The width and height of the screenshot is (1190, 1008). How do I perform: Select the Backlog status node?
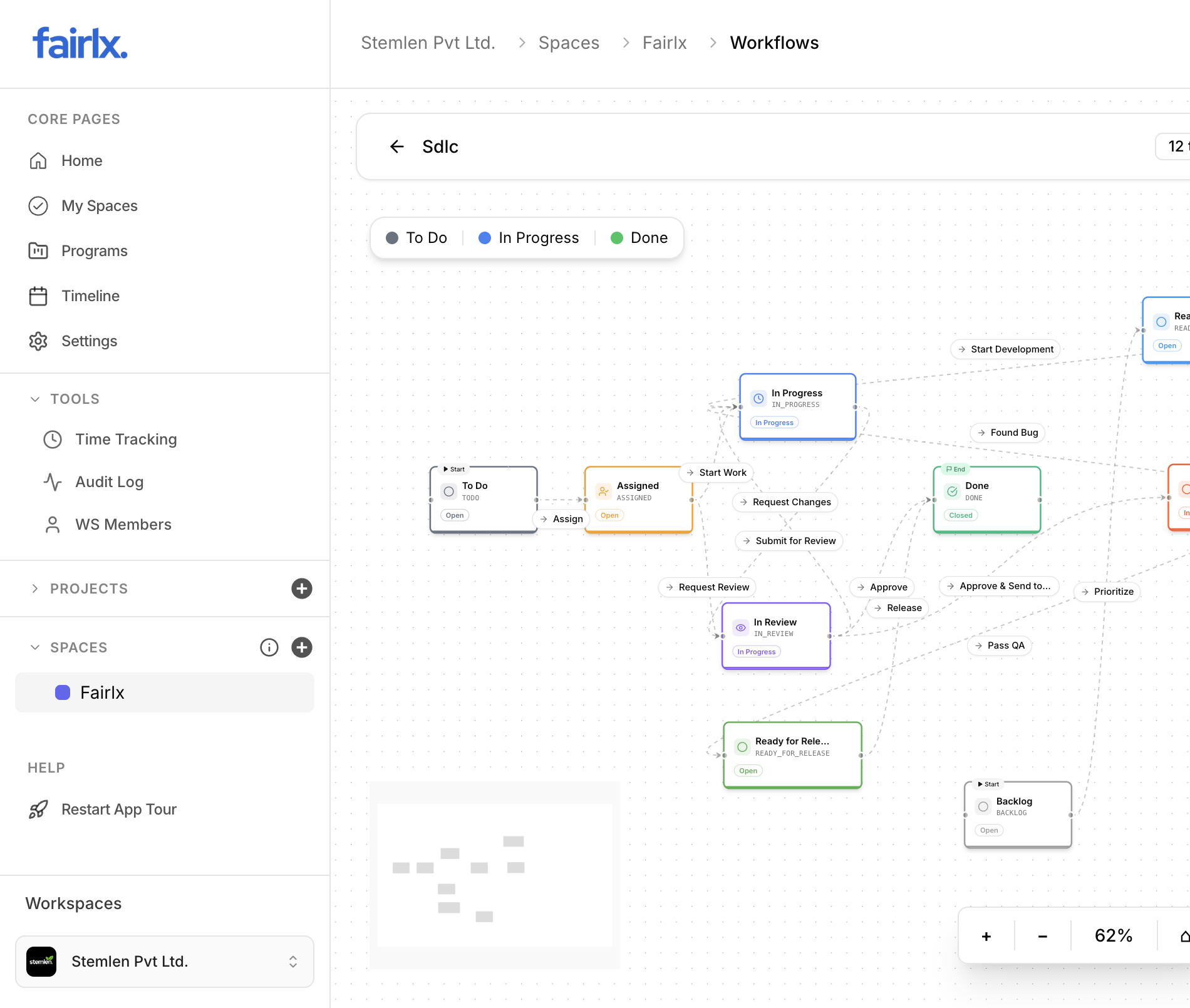(1018, 815)
